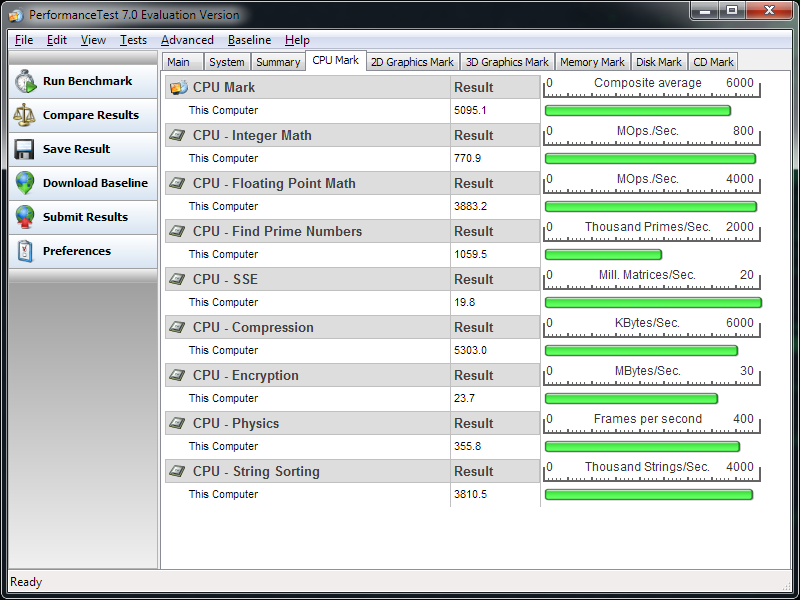Switch to the System tab
The image size is (803, 603).
click(226, 62)
